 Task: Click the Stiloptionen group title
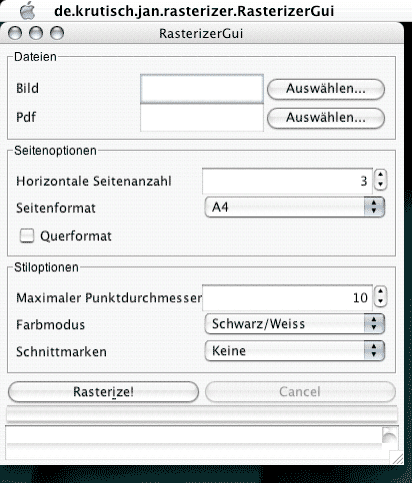click(x=46, y=267)
